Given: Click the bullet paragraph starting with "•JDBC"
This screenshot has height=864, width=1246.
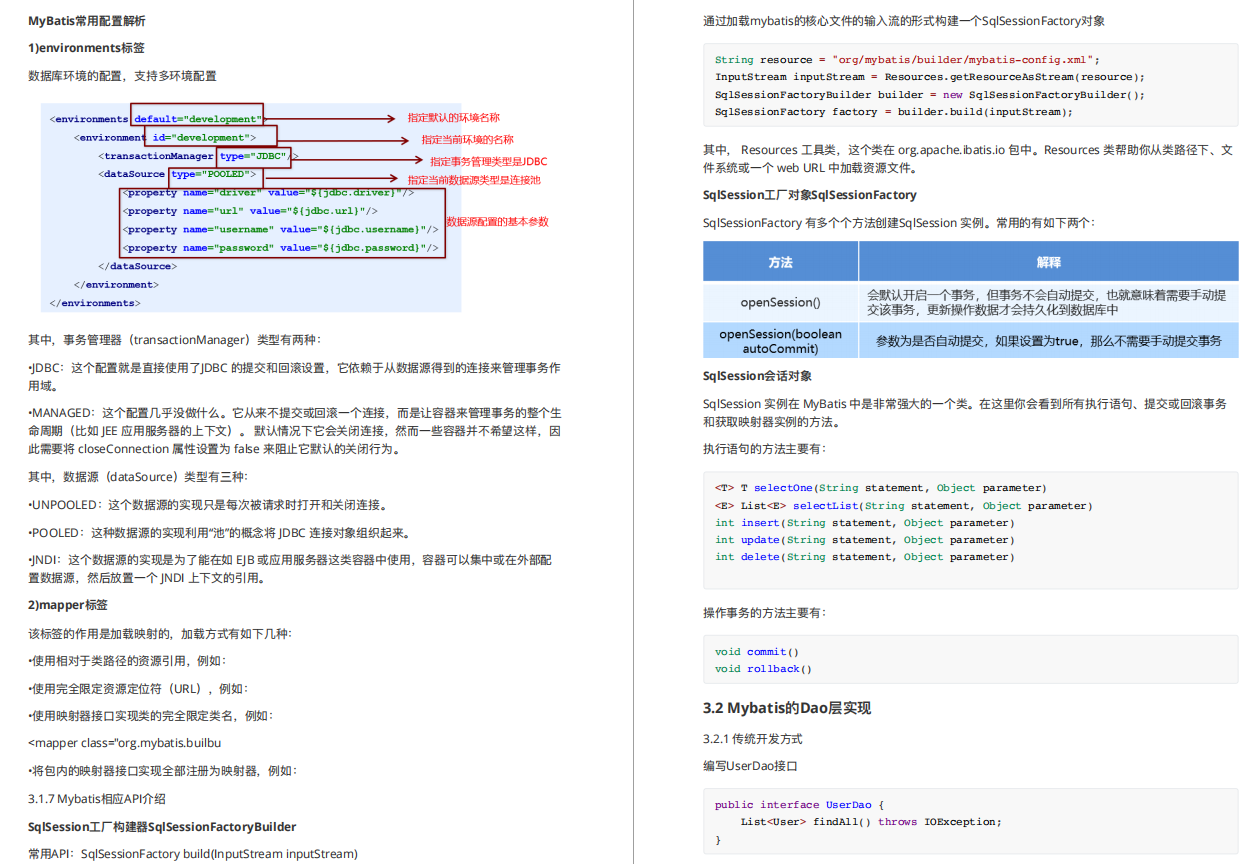Looking at the screenshot, I should tap(294, 377).
